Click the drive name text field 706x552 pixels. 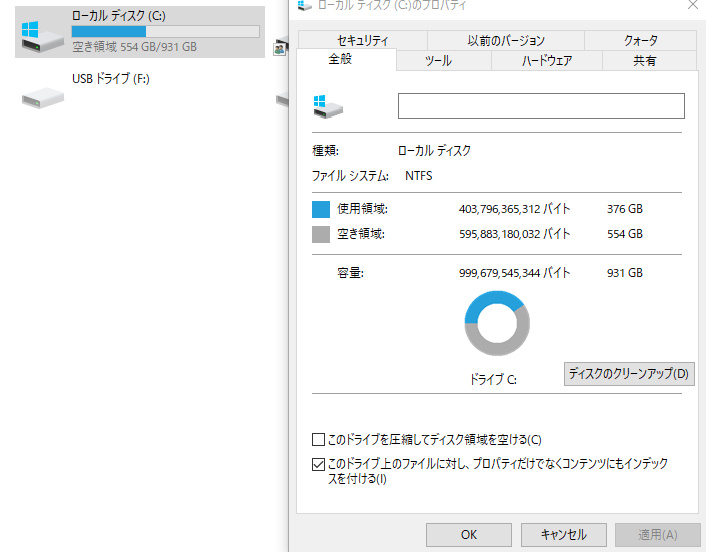coord(541,106)
